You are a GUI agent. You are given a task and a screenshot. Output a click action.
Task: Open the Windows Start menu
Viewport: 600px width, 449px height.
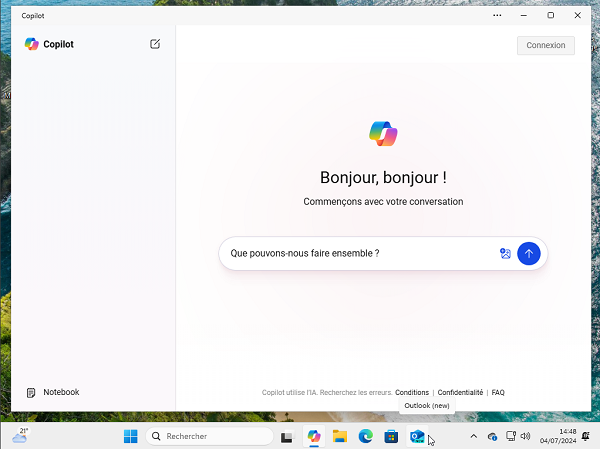coord(131,436)
